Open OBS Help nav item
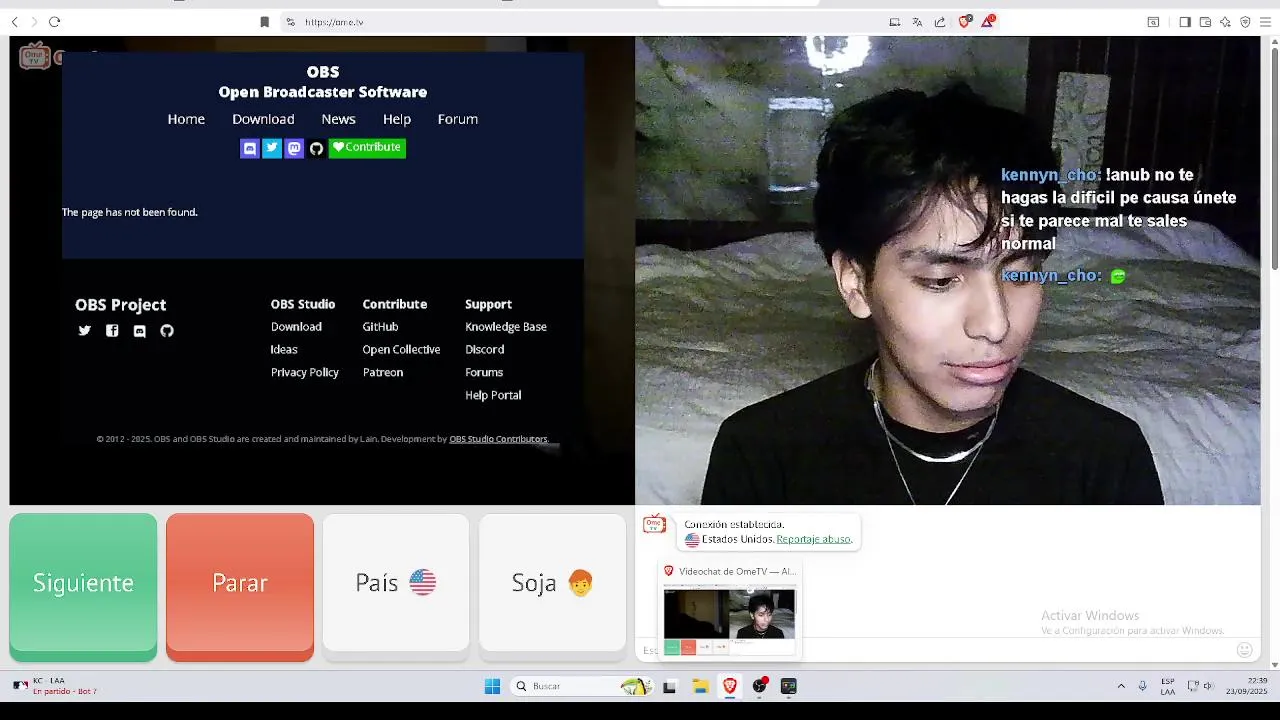Screen dimensions: 1280x720 click(x=397, y=119)
